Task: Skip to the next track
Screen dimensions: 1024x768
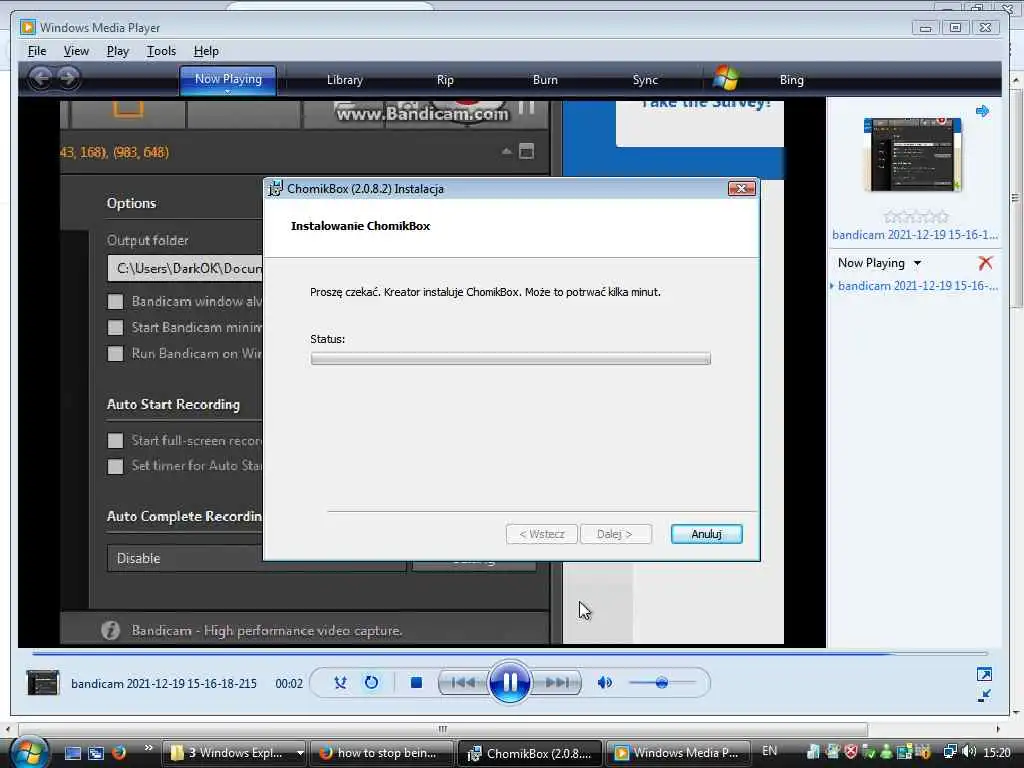Action: pos(557,683)
